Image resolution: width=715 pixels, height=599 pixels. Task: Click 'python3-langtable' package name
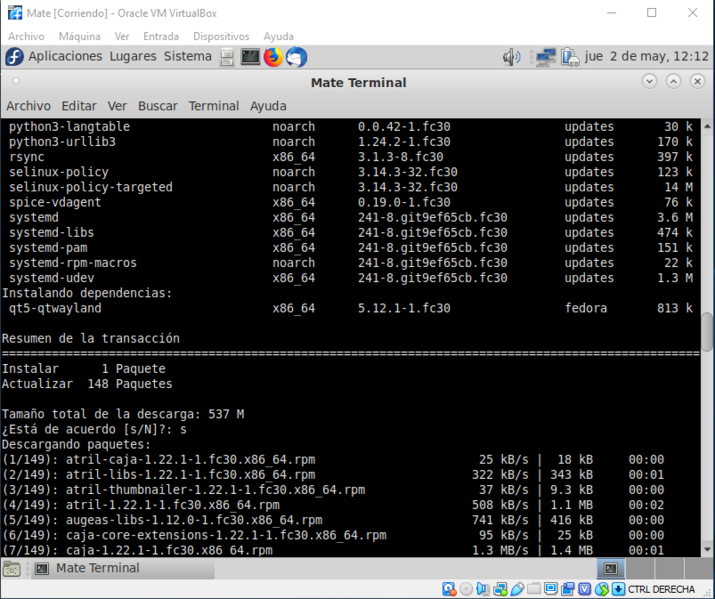(69, 127)
